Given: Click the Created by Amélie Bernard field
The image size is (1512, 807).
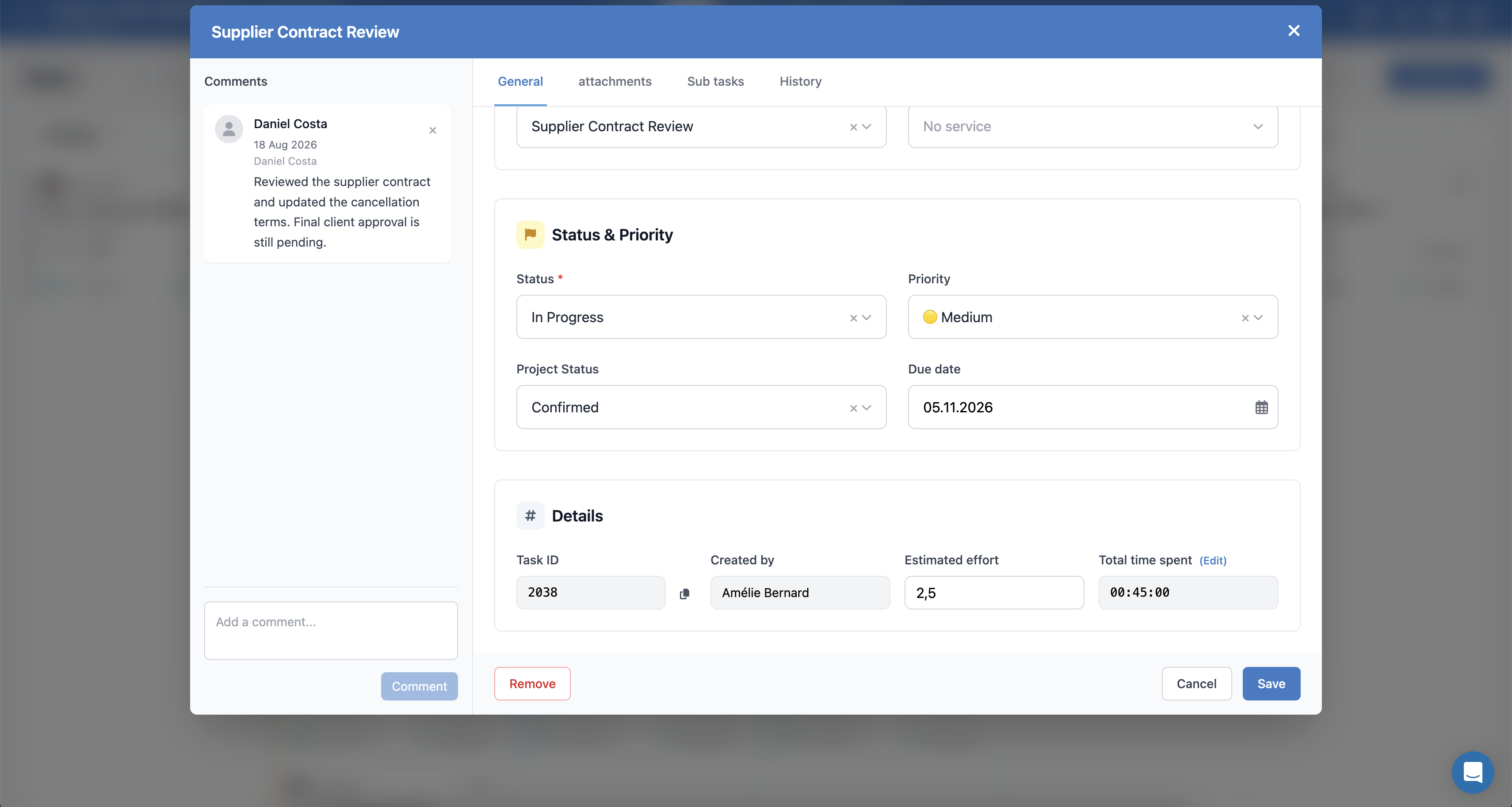Looking at the screenshot, I should pos(800,593).
